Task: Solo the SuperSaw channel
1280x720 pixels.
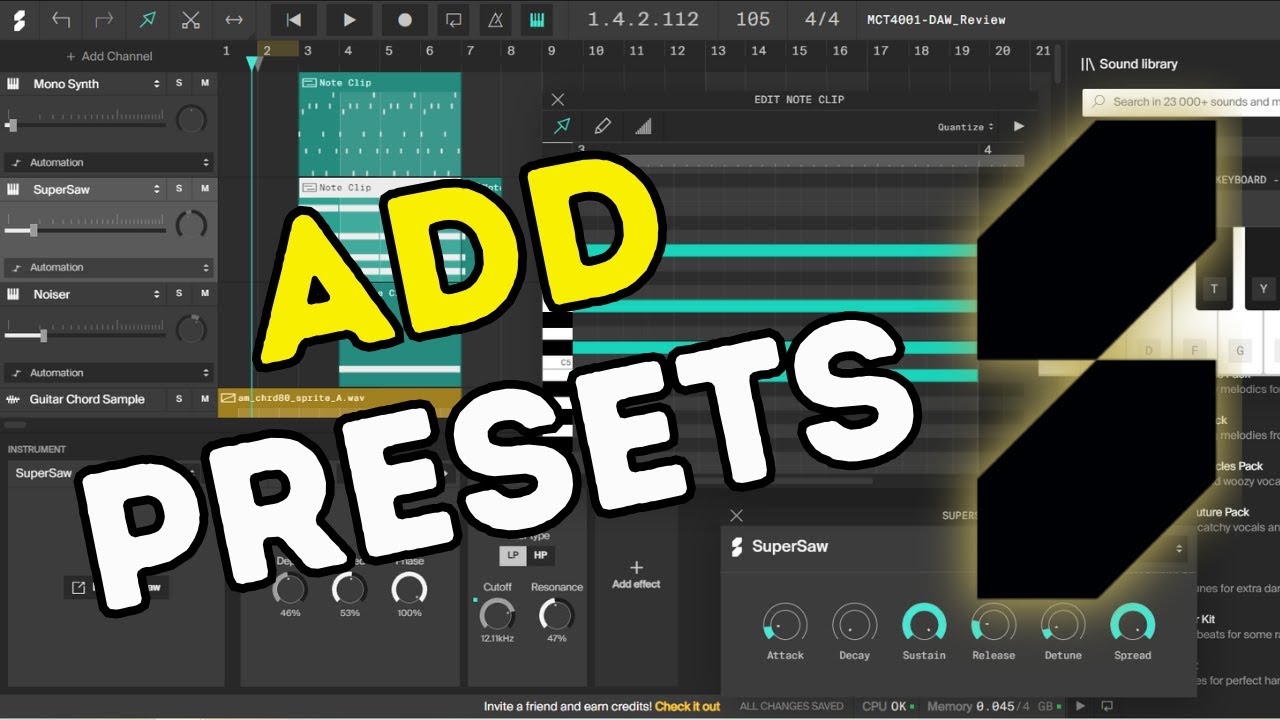Action: (x=179, y=188)
